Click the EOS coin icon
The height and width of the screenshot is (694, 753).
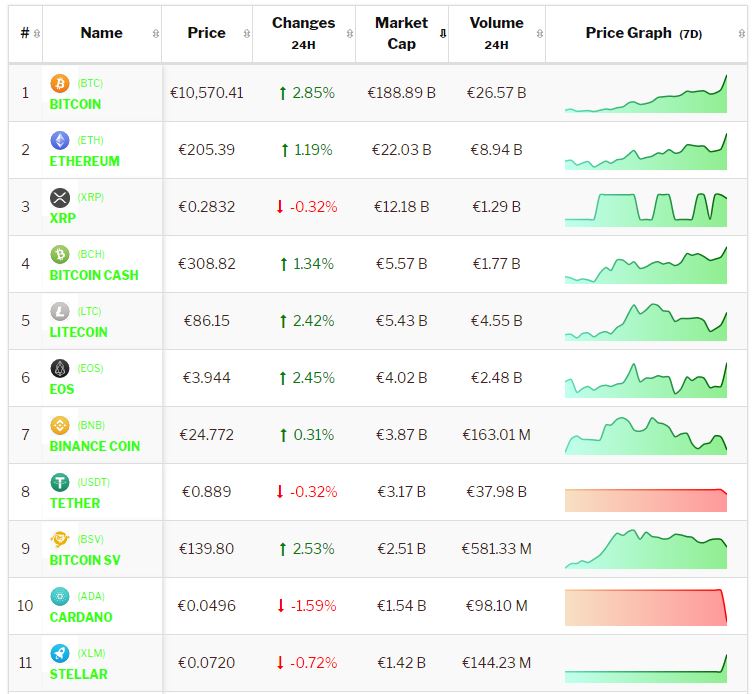60,368
